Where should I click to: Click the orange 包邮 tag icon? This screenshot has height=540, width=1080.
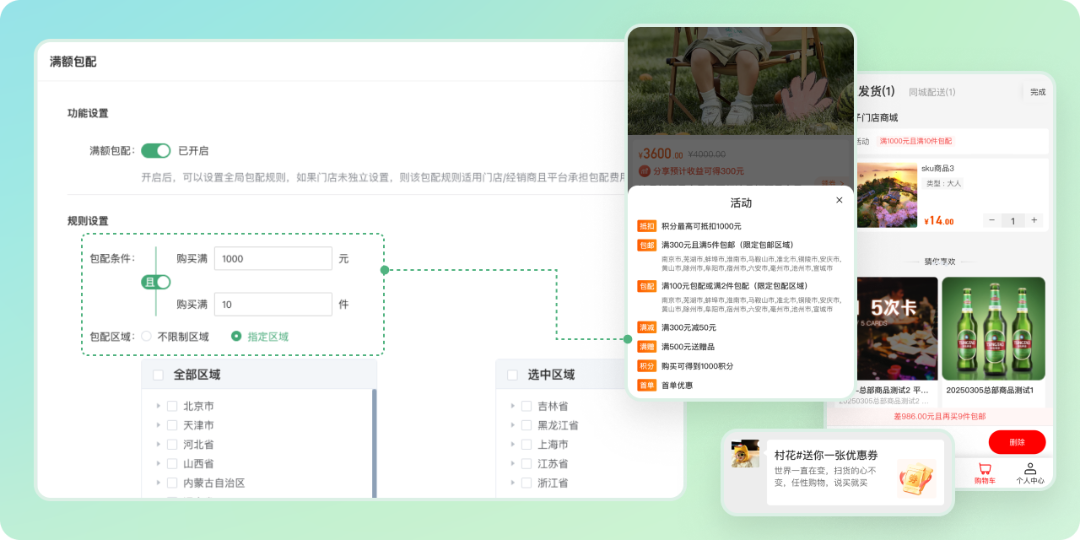pos(647,245)
